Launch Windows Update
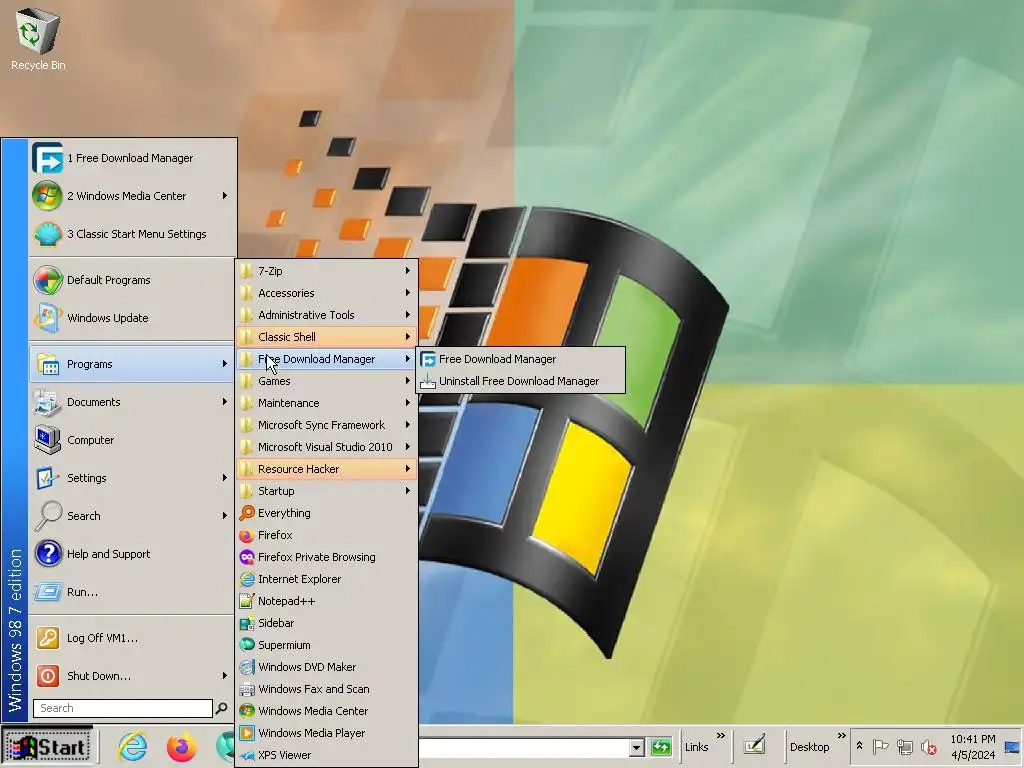The width and height of the screenshot is (1024, 768). 133,318
